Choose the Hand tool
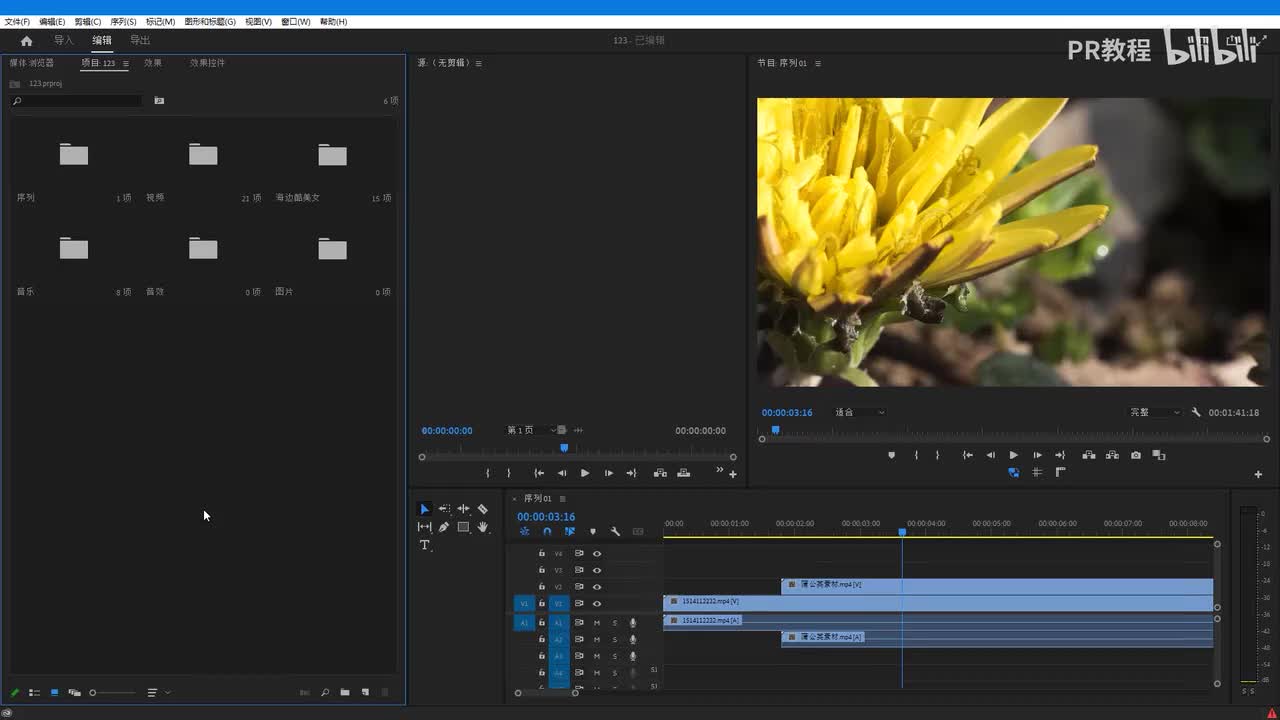1280x720 pixels. coord(483,527)
